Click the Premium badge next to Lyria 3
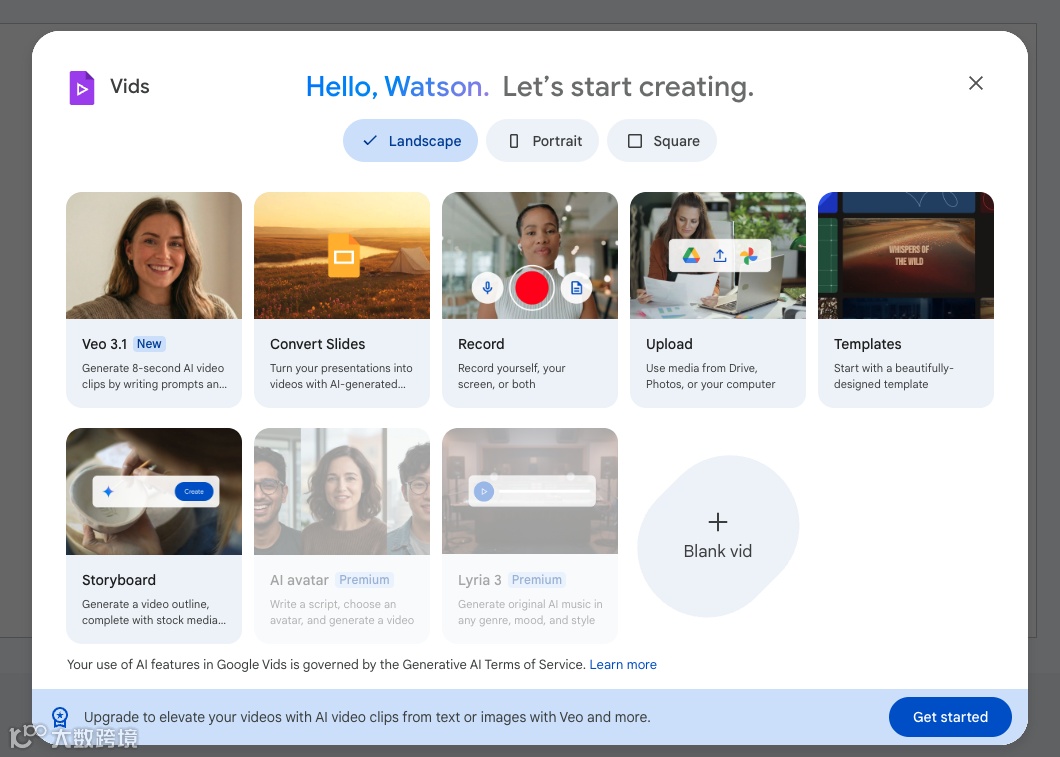This screenshot has height=757, width=1060. pos(537,580)
